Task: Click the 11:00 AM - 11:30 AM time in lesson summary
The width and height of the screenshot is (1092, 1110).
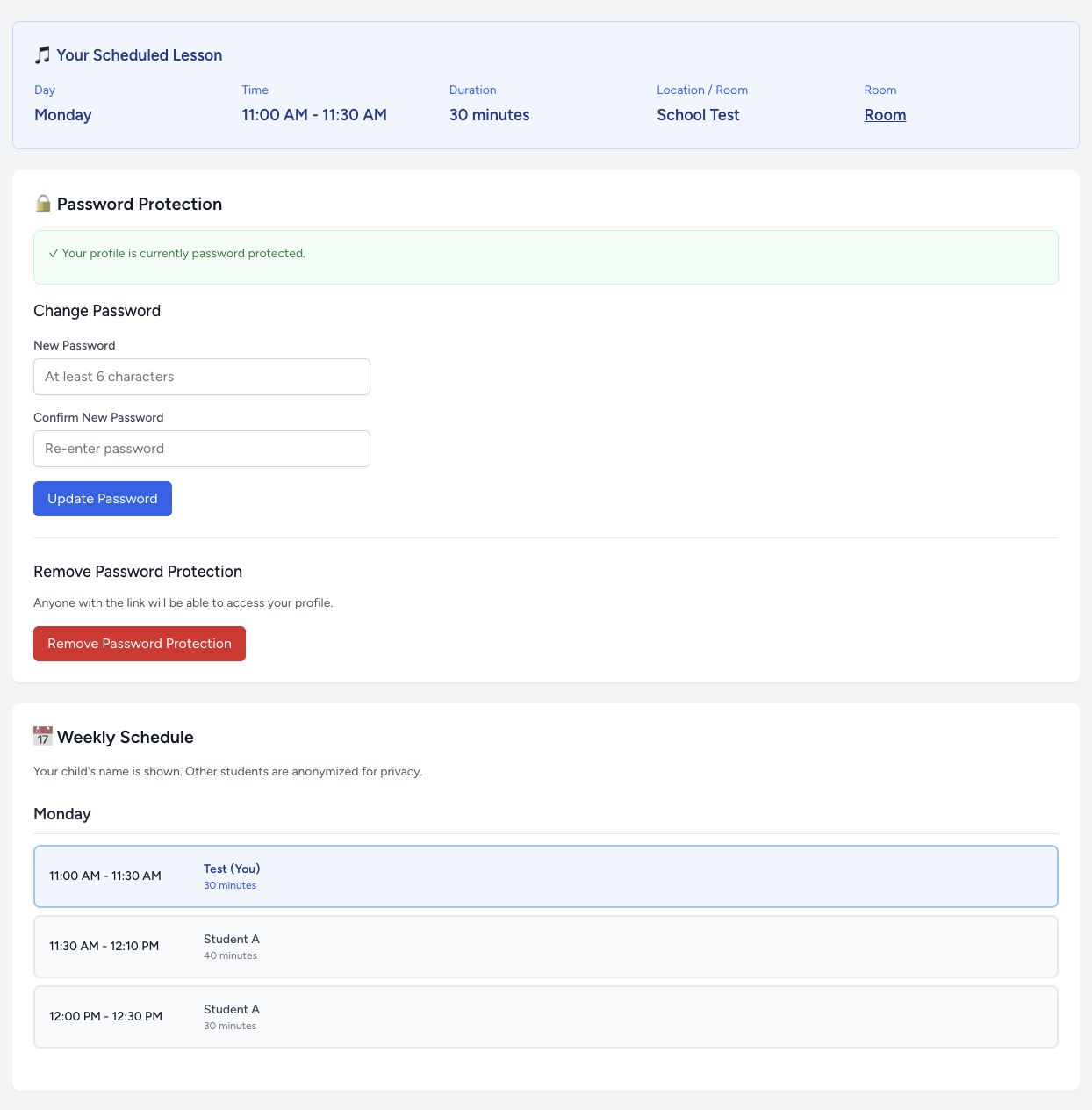Action: point(314,115)
